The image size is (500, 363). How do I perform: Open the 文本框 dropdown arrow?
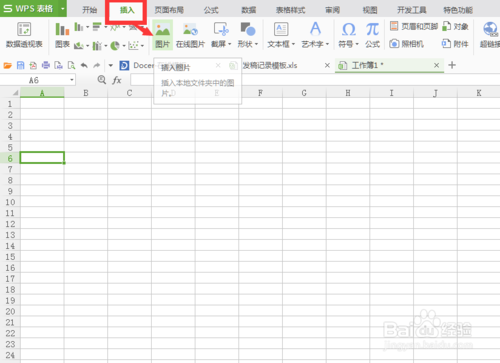tap(293, 44)
